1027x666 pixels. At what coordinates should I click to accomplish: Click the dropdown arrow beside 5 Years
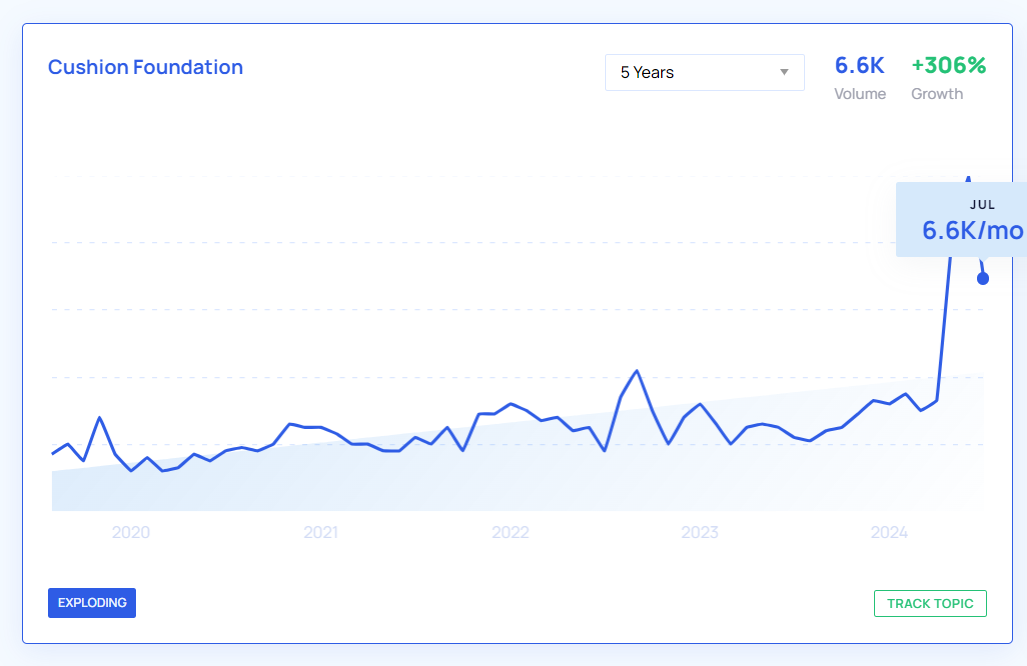[x=784, y=72]
